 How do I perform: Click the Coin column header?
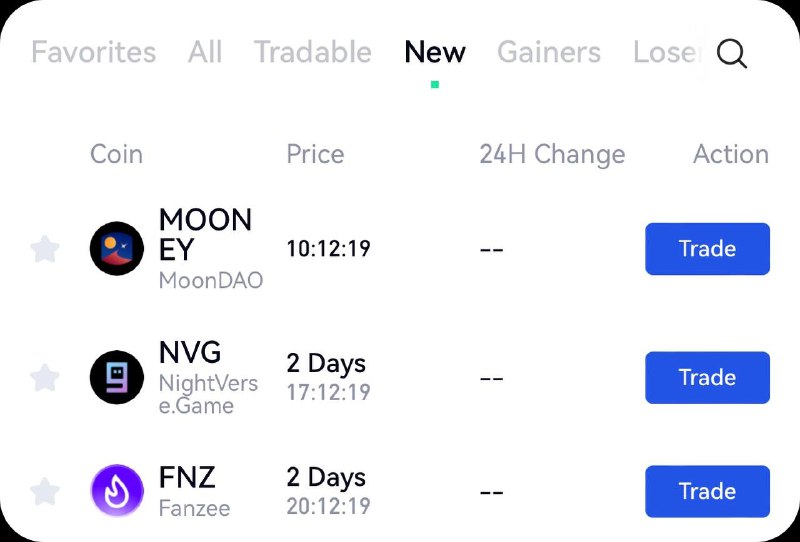tap(116, 154)
